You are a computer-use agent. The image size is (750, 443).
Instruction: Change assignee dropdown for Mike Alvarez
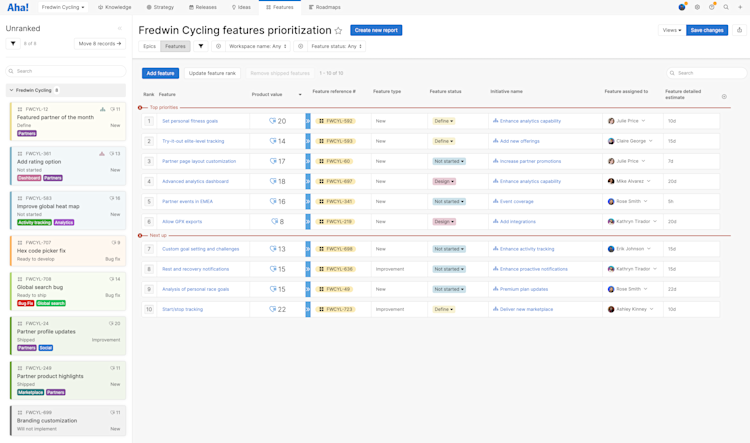pyautogui.click(x=648, y=181)
